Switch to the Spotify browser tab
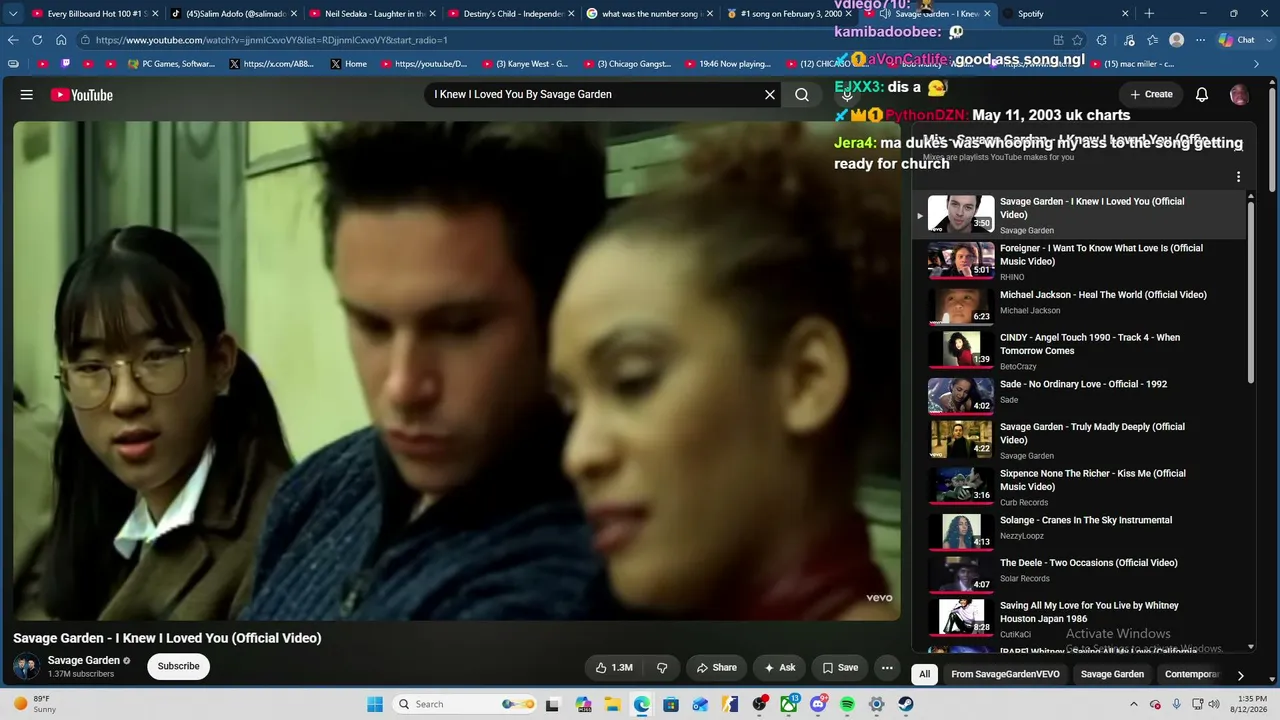This screenshot has height=720, width=1280. click(x=1066, y=14)
